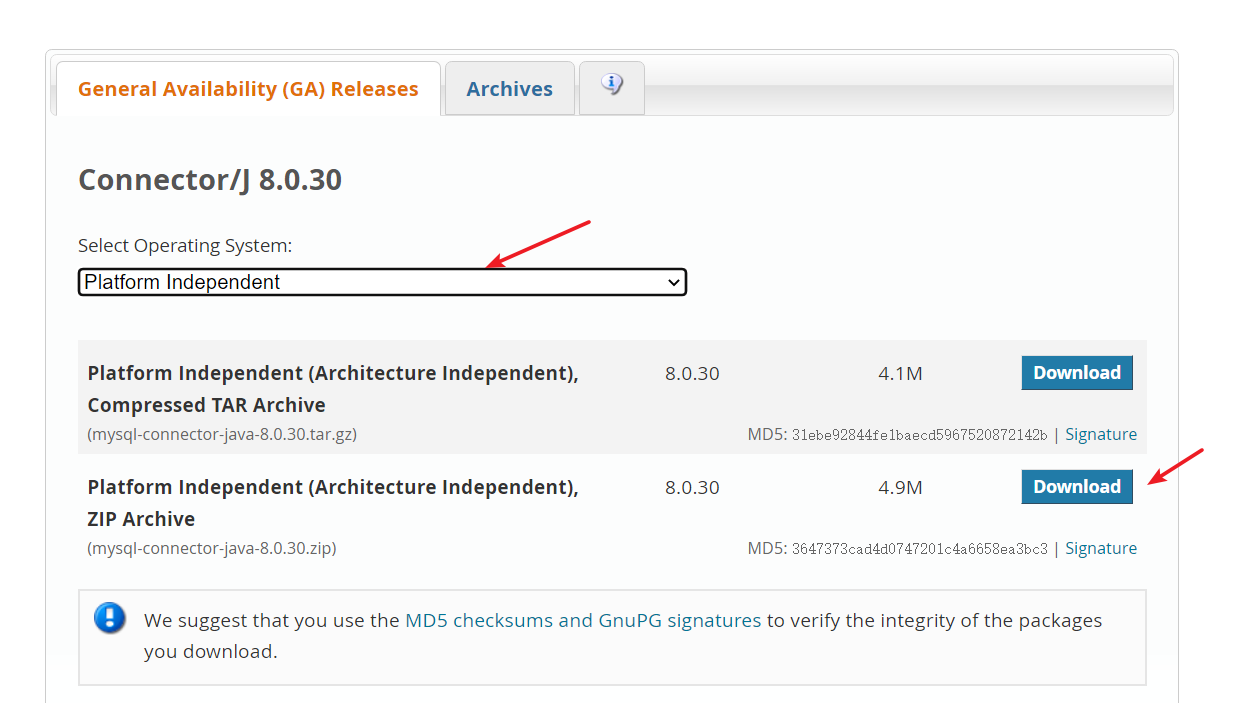This screenshot has width=1246, height=703.
Task: Open Signature link for the tar.gz file
Action: tap(1100, 435)
